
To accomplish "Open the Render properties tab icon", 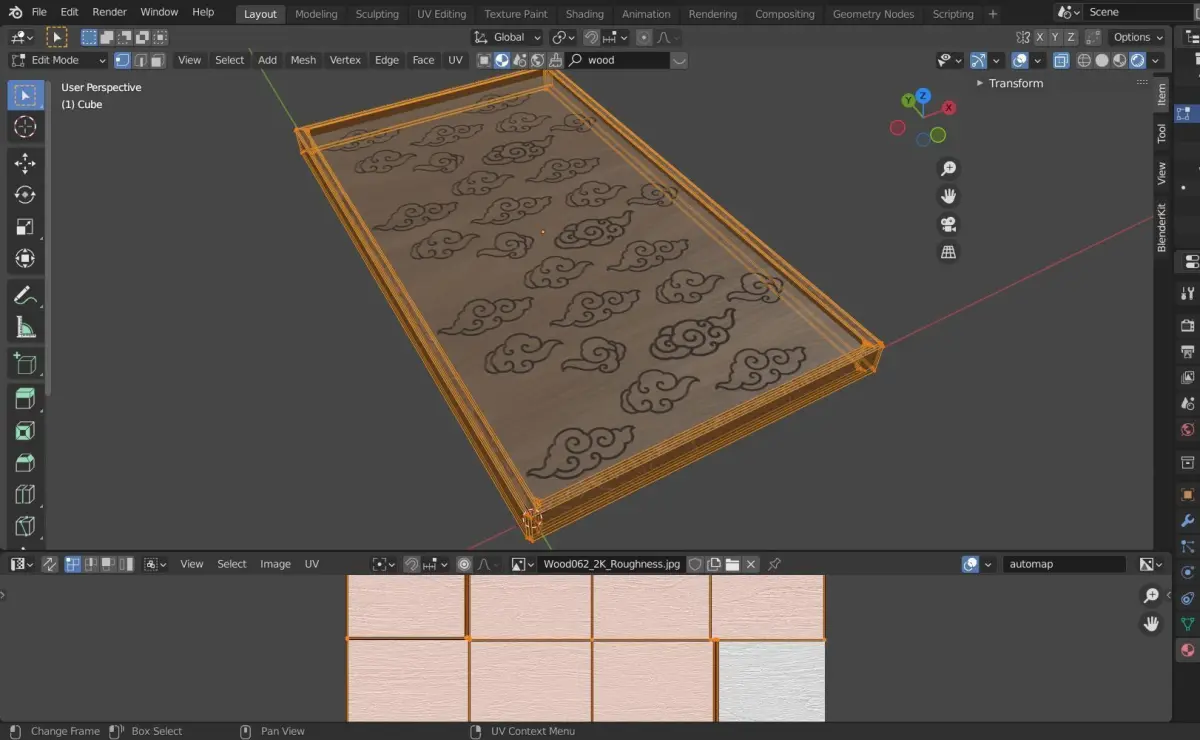I will tap(1188, 325).
